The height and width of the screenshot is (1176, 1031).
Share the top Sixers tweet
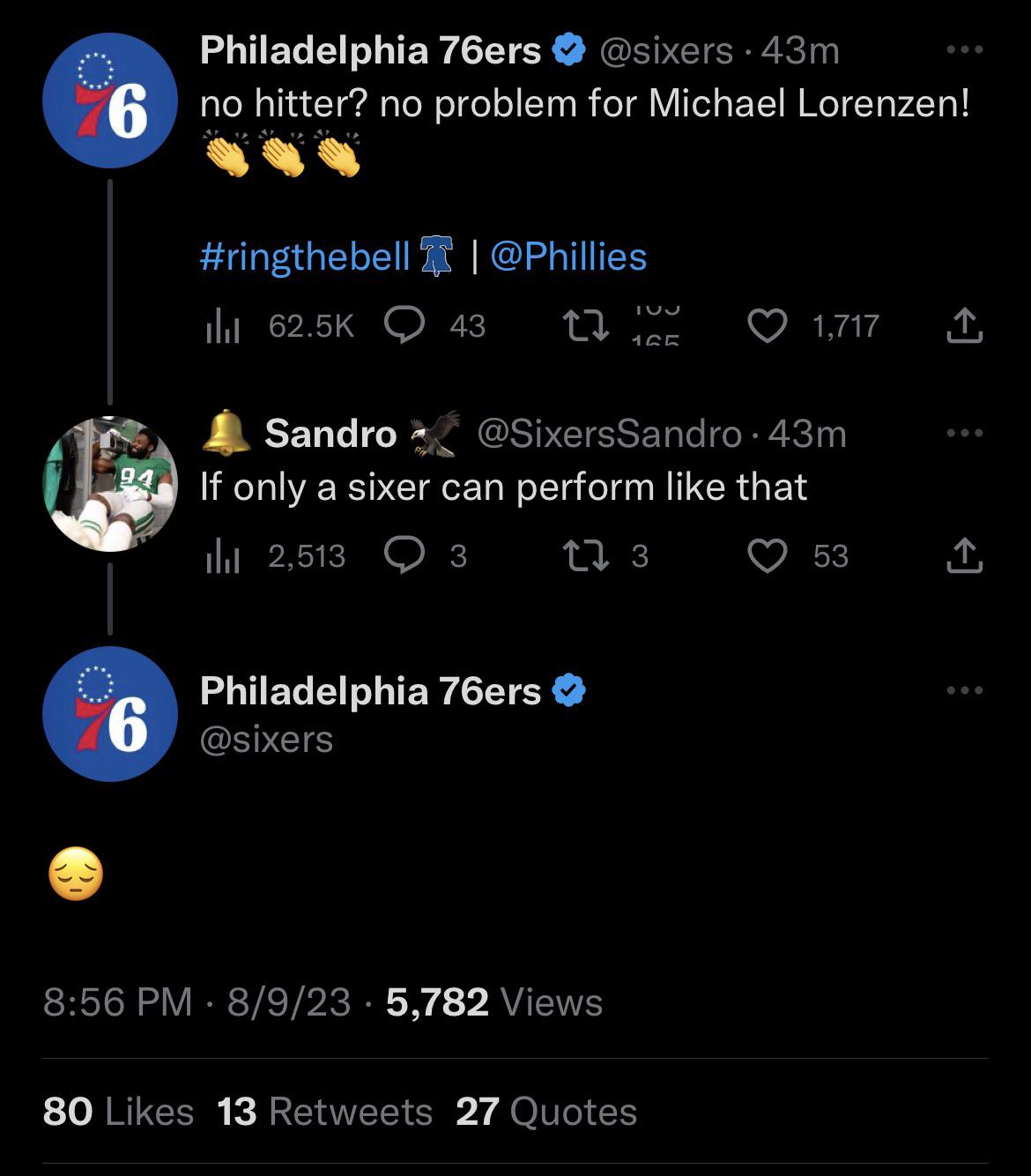click(964, 326)
